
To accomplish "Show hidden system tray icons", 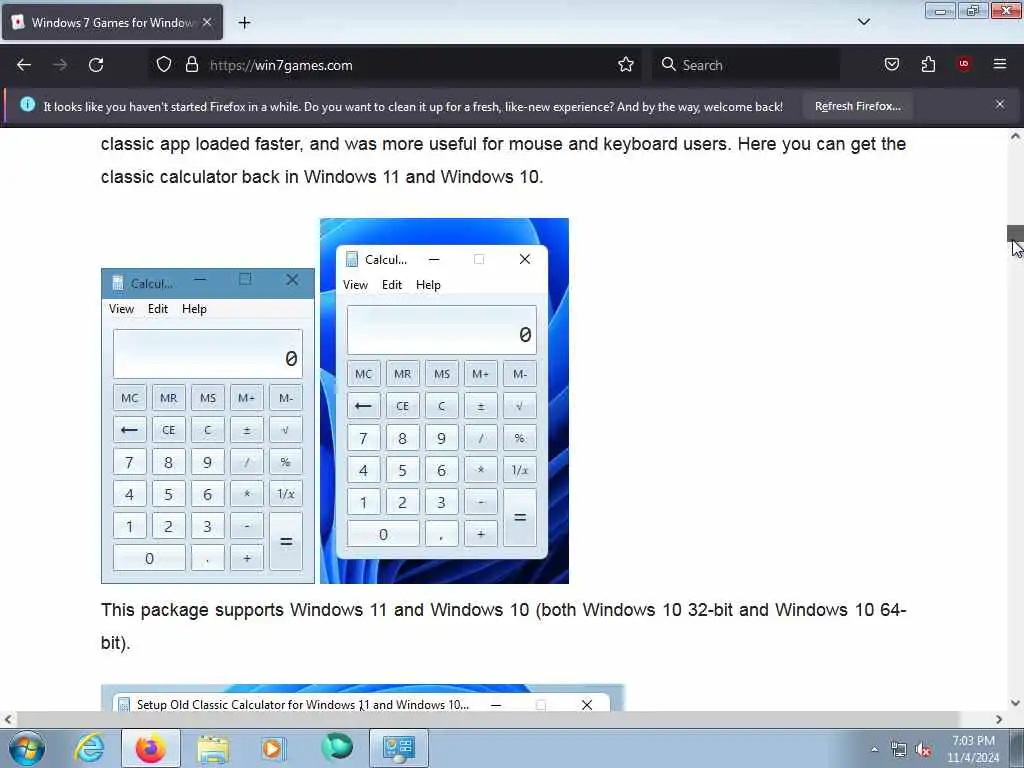I will pyautogui.click(x=874, y=749).
